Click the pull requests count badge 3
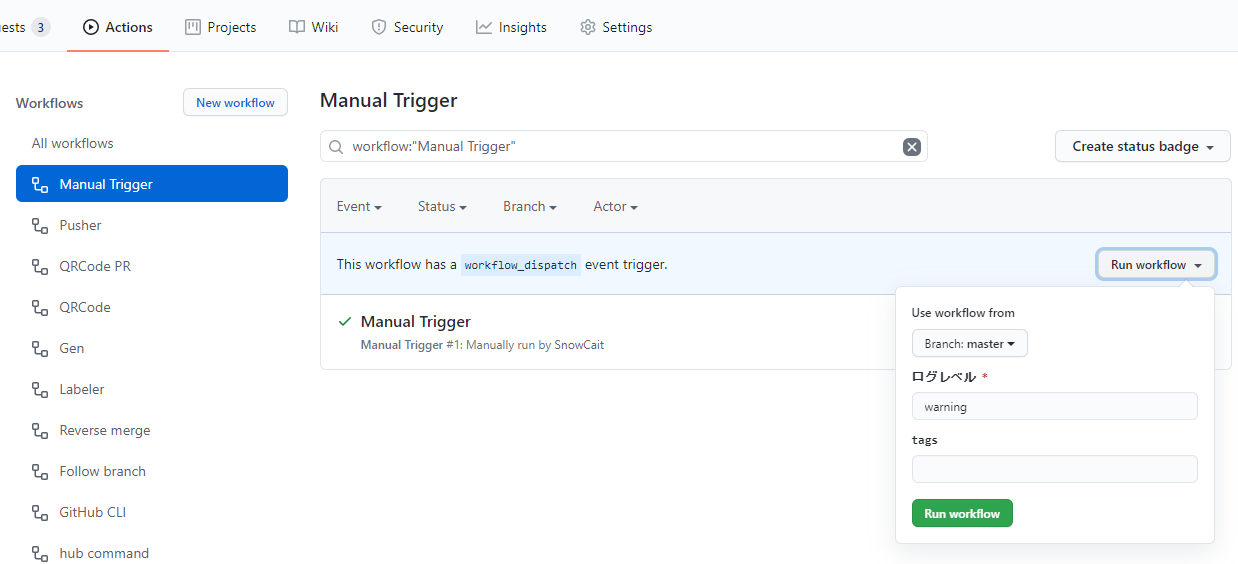1238x564 pixels. coord(40,27)
